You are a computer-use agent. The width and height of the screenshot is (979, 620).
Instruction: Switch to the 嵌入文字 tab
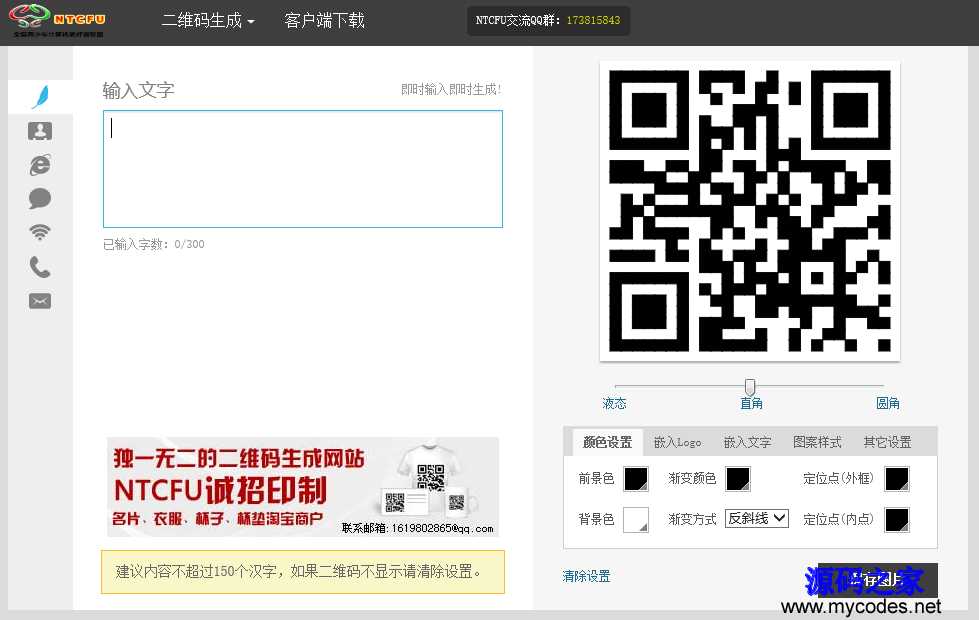click(x=747, y=442)
